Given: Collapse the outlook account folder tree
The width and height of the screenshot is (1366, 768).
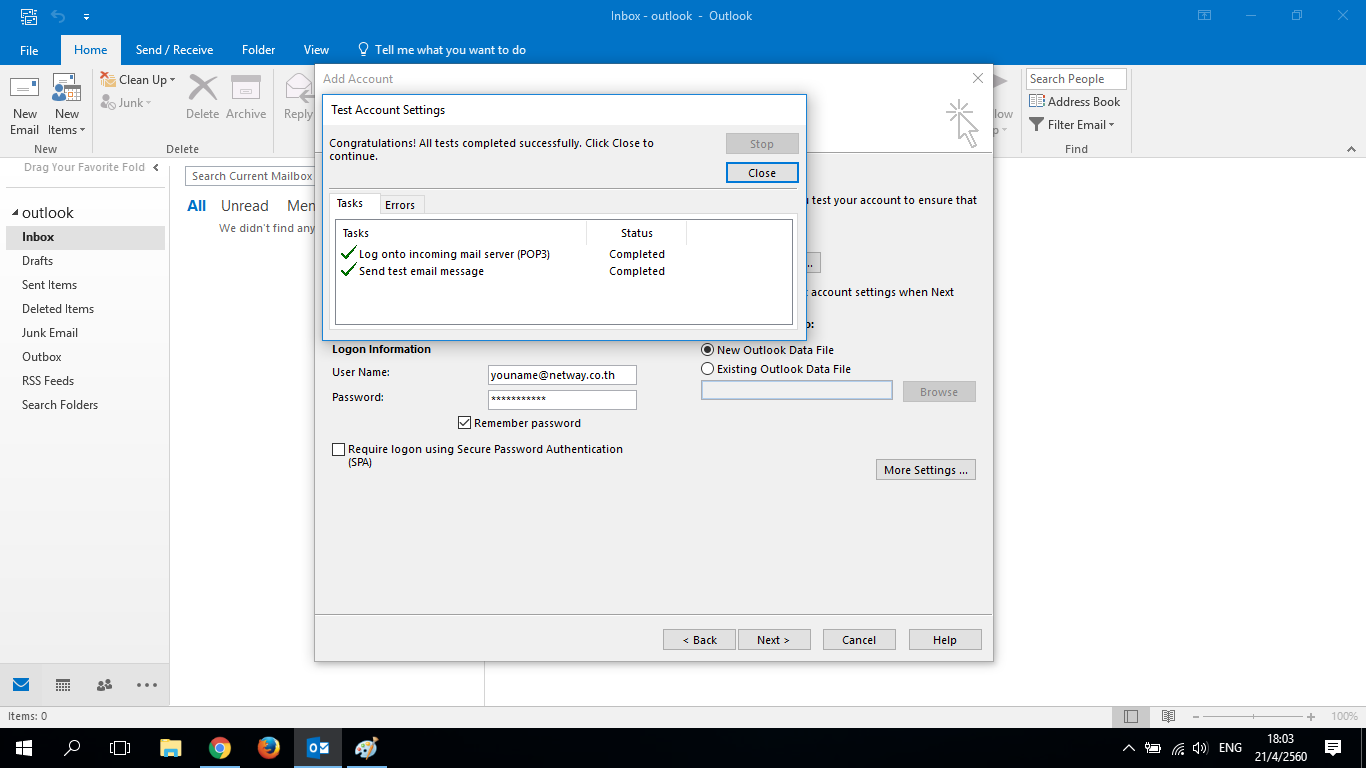Looking at the screenshot, I should tap(15, 213).
